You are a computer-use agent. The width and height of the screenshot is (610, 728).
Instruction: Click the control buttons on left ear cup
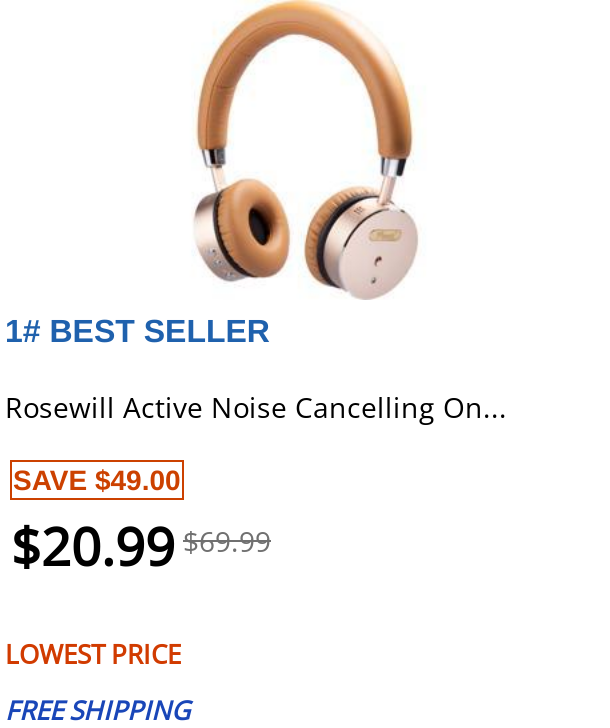222,265
